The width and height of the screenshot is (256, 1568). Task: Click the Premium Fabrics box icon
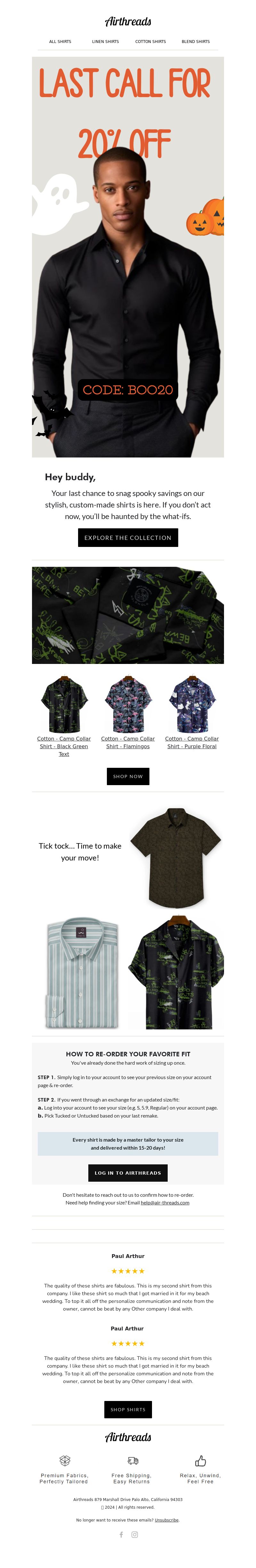(64, 1460)
